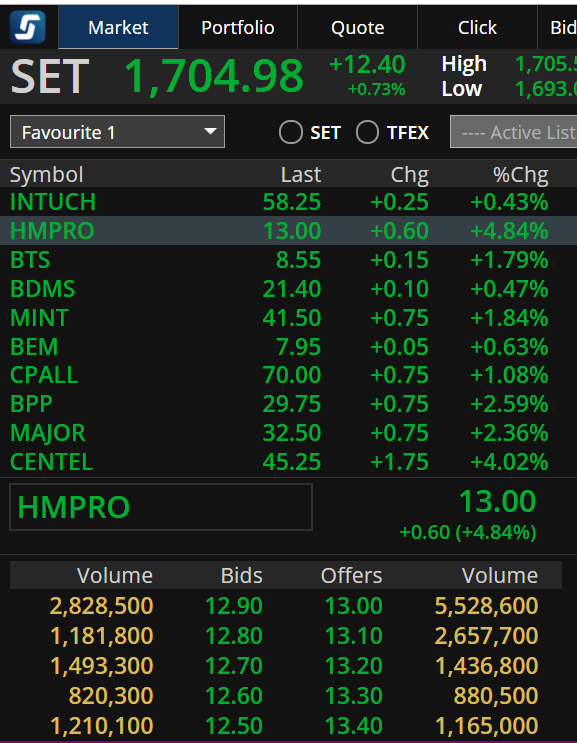The width and height of the screenshot is (577, 743).
Task: Open the Active List dropdown
Action: (514, 132)
